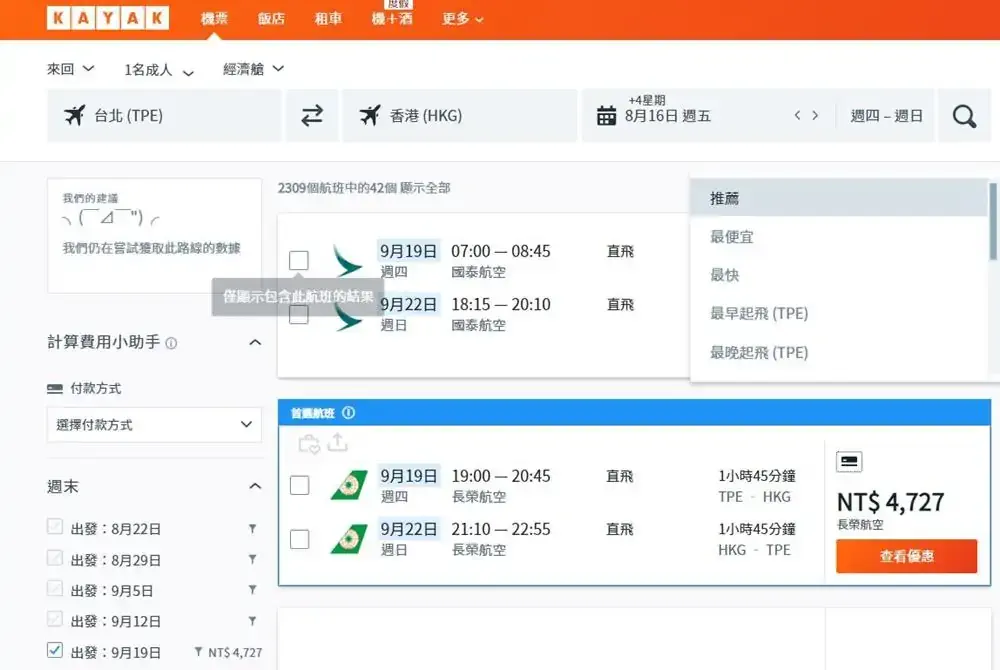Click NT$ 4,727 price
Viewport: 1000px width, 670px height.
(x=890, y=502)
